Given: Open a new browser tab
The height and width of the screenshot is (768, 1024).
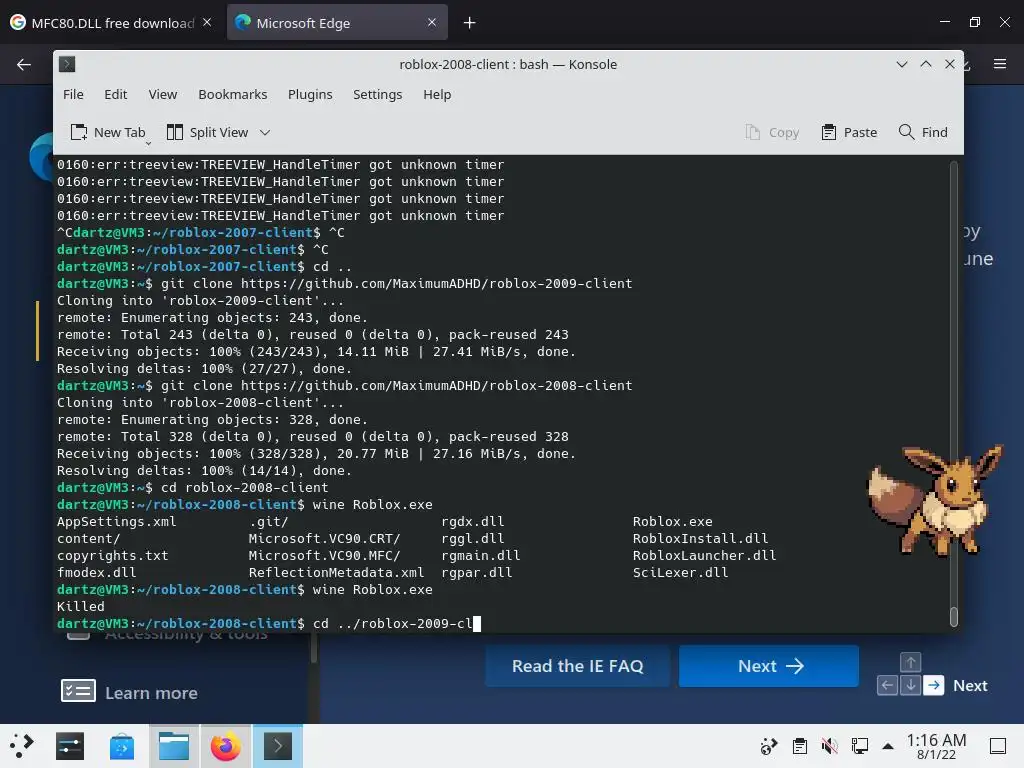Looking at the screenshot, I should pos(470,23).
